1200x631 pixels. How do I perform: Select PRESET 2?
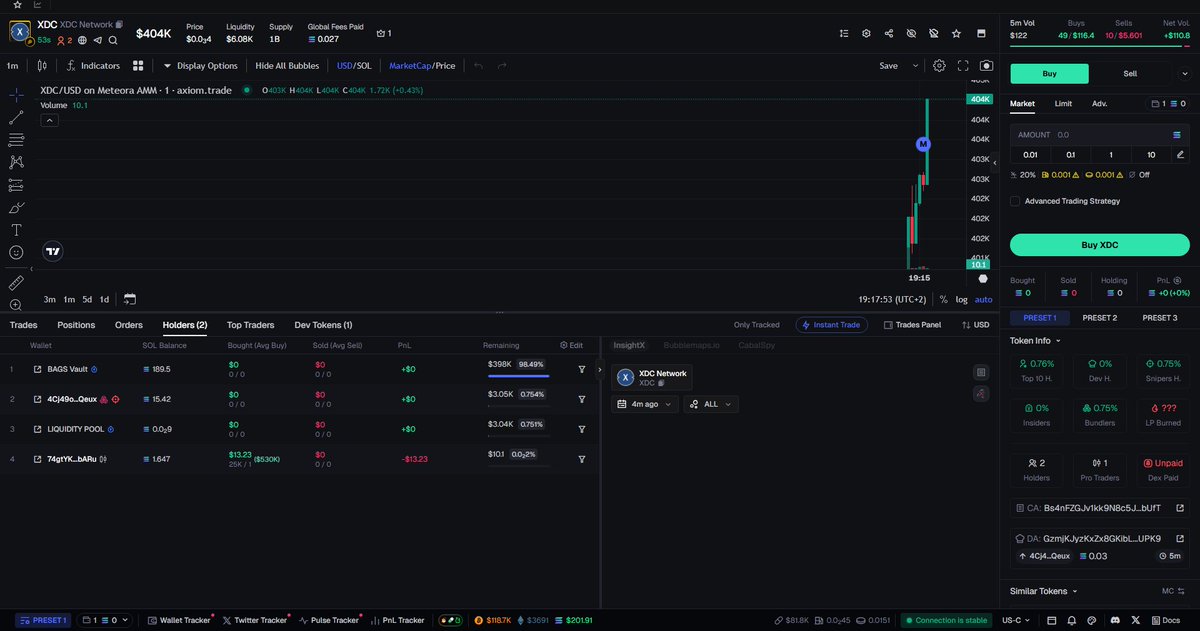(x=1100, y=318)
